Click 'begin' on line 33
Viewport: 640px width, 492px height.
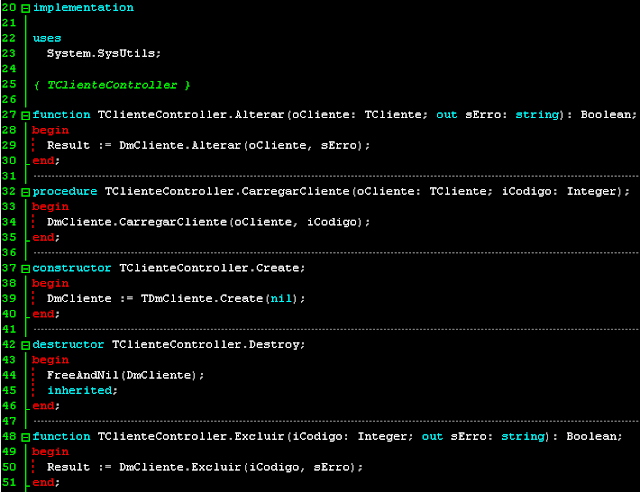tap(51, 207)
